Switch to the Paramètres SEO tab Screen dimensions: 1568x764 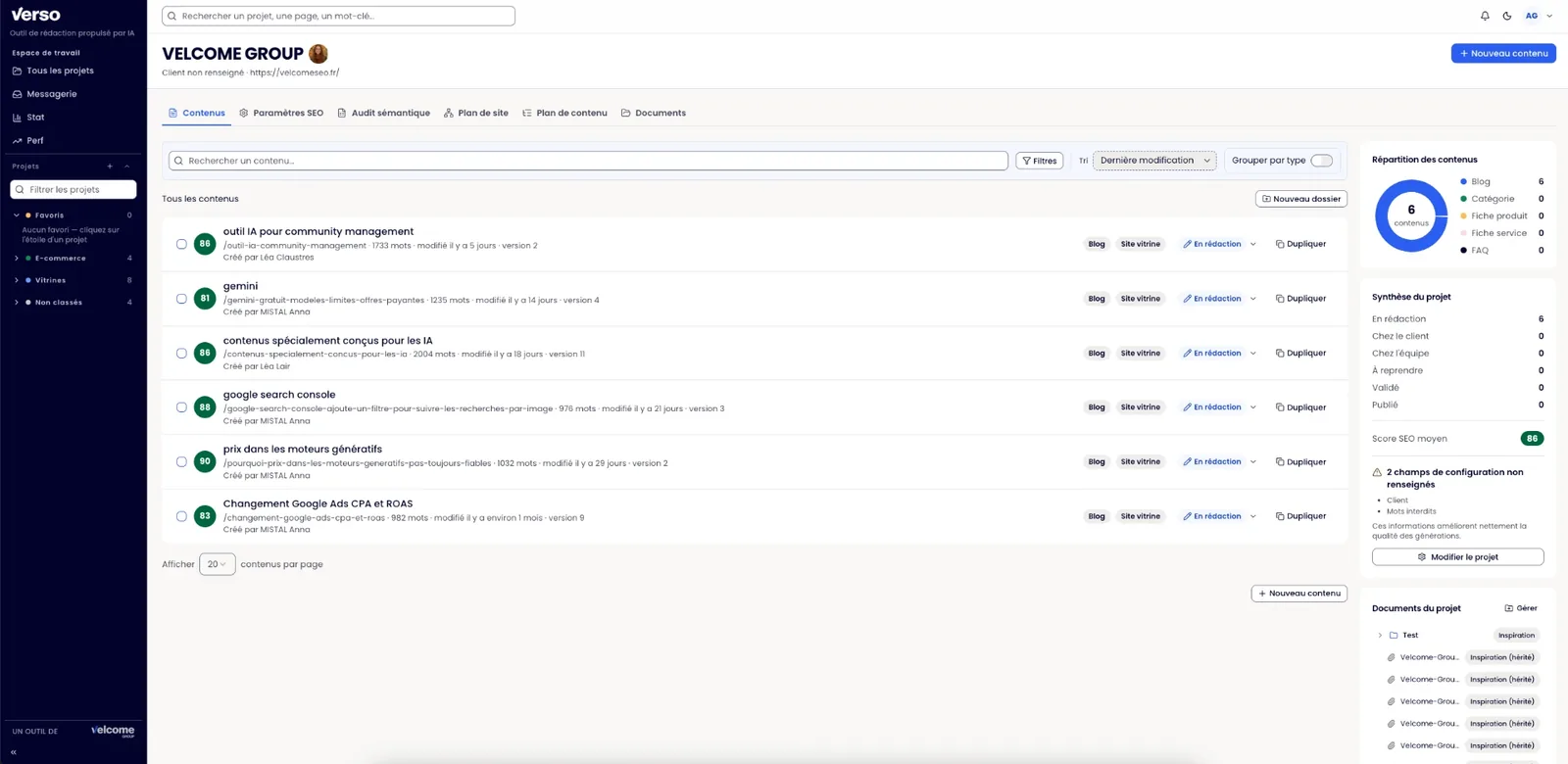coord(281,113)
